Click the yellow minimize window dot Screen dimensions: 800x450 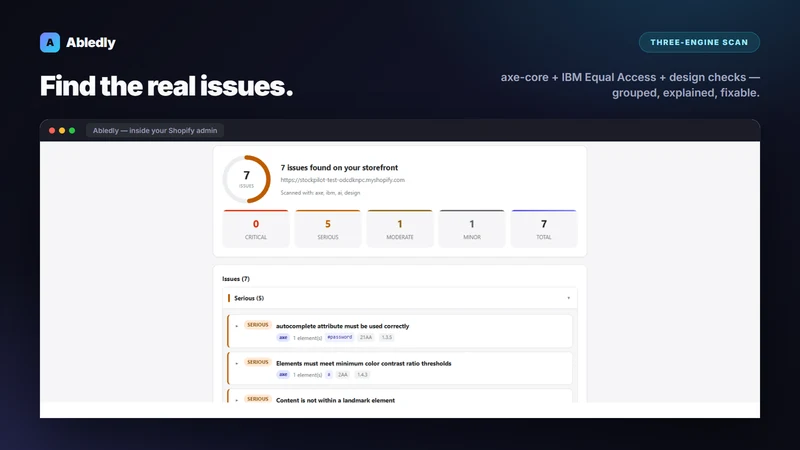pos(62,131)
